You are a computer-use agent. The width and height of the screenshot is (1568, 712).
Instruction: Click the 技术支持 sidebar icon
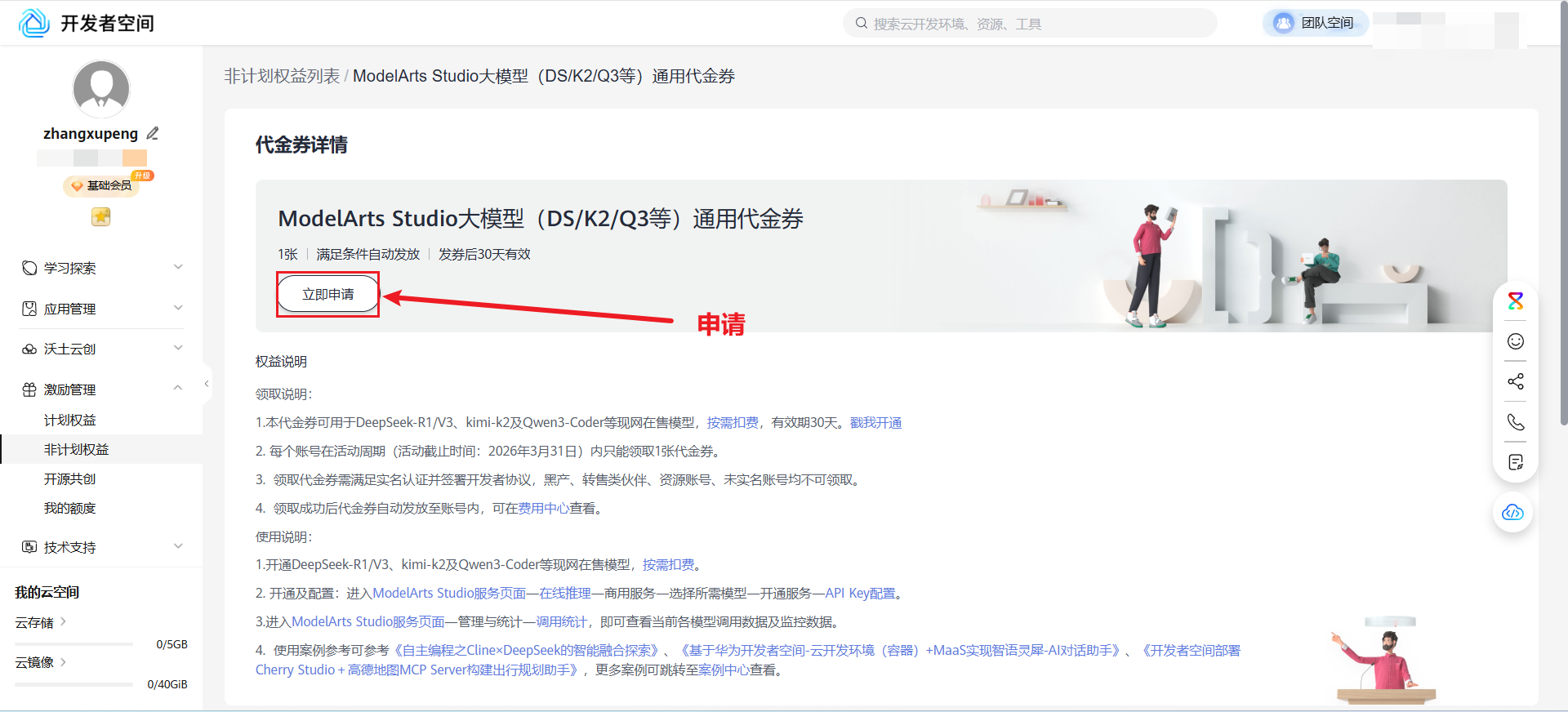(29, 547)
